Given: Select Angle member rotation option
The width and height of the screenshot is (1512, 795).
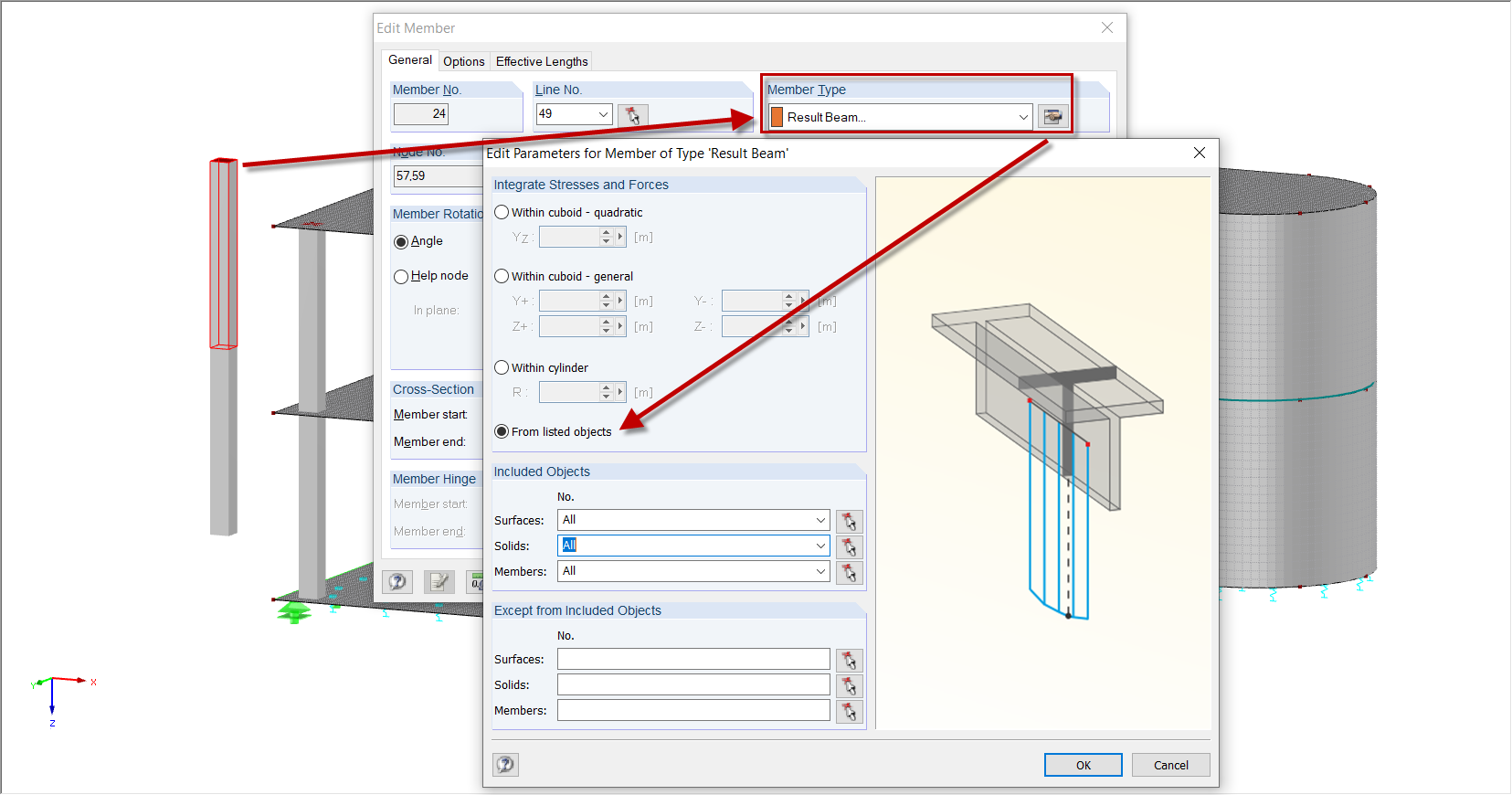Looking at the screenshot, I should pyautogui.click(x=401, y=242).
